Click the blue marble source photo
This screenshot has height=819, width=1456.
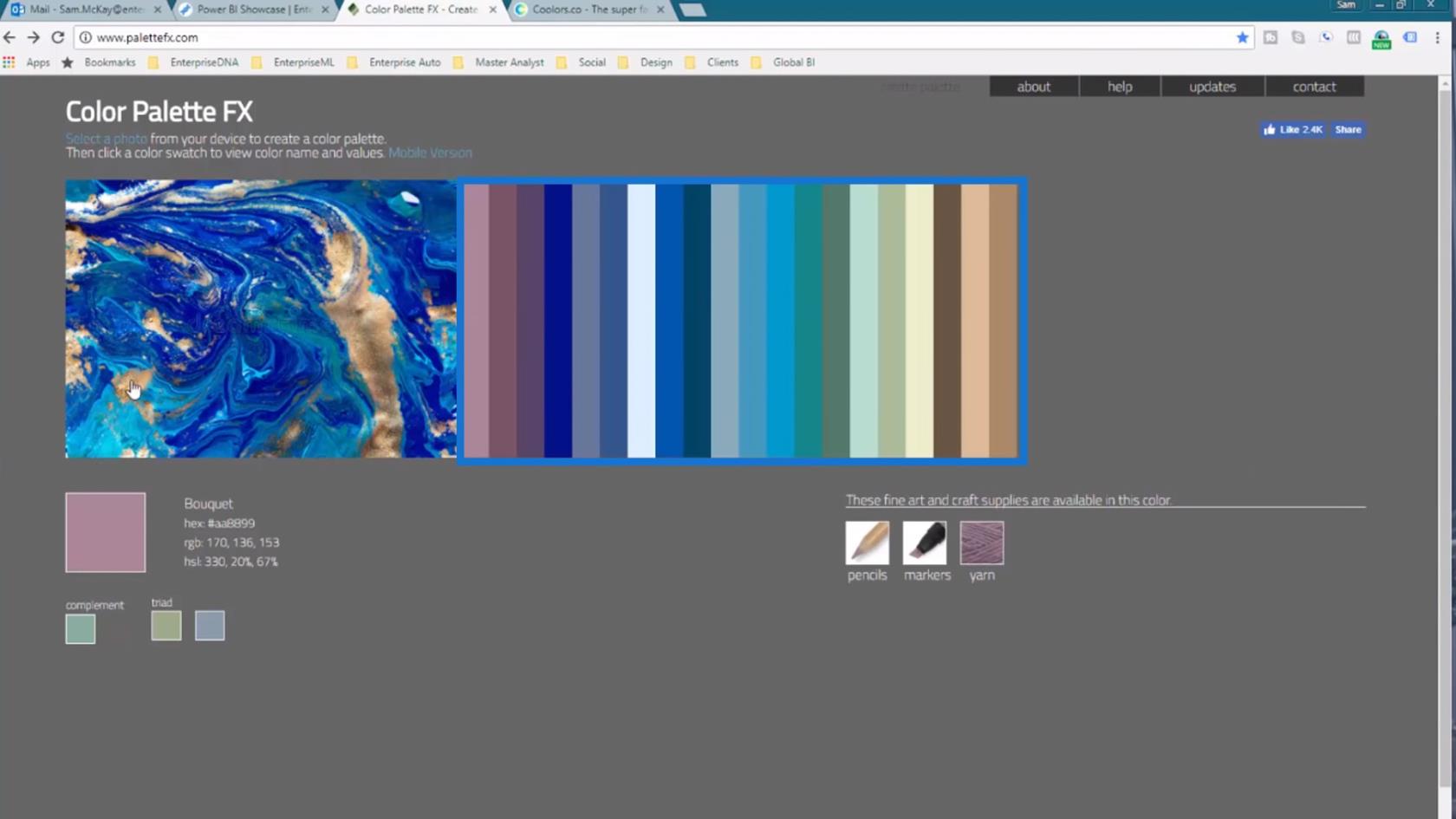point(261,319)
